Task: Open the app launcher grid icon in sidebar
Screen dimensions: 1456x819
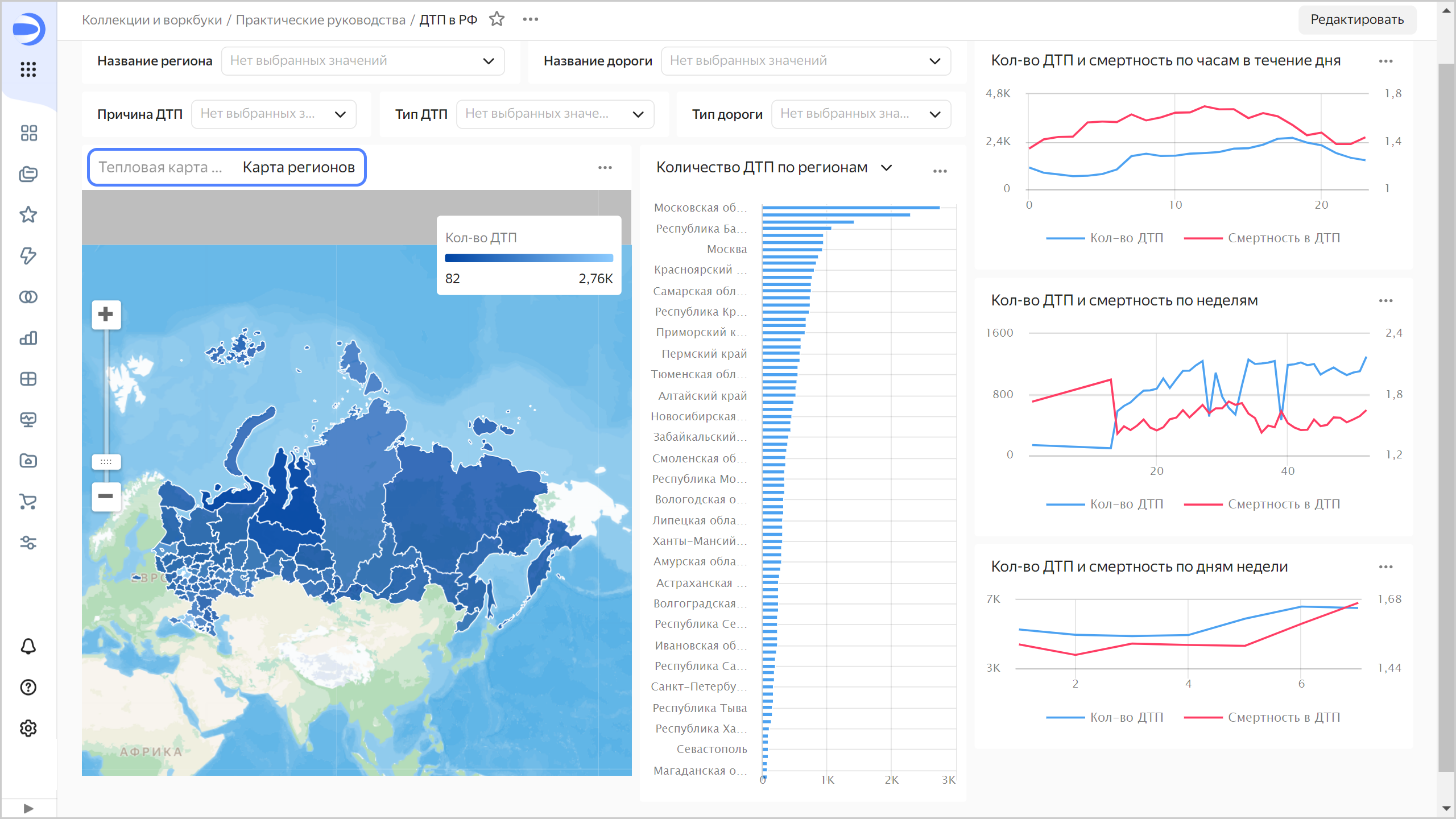Action: click(x=28, y=69)
